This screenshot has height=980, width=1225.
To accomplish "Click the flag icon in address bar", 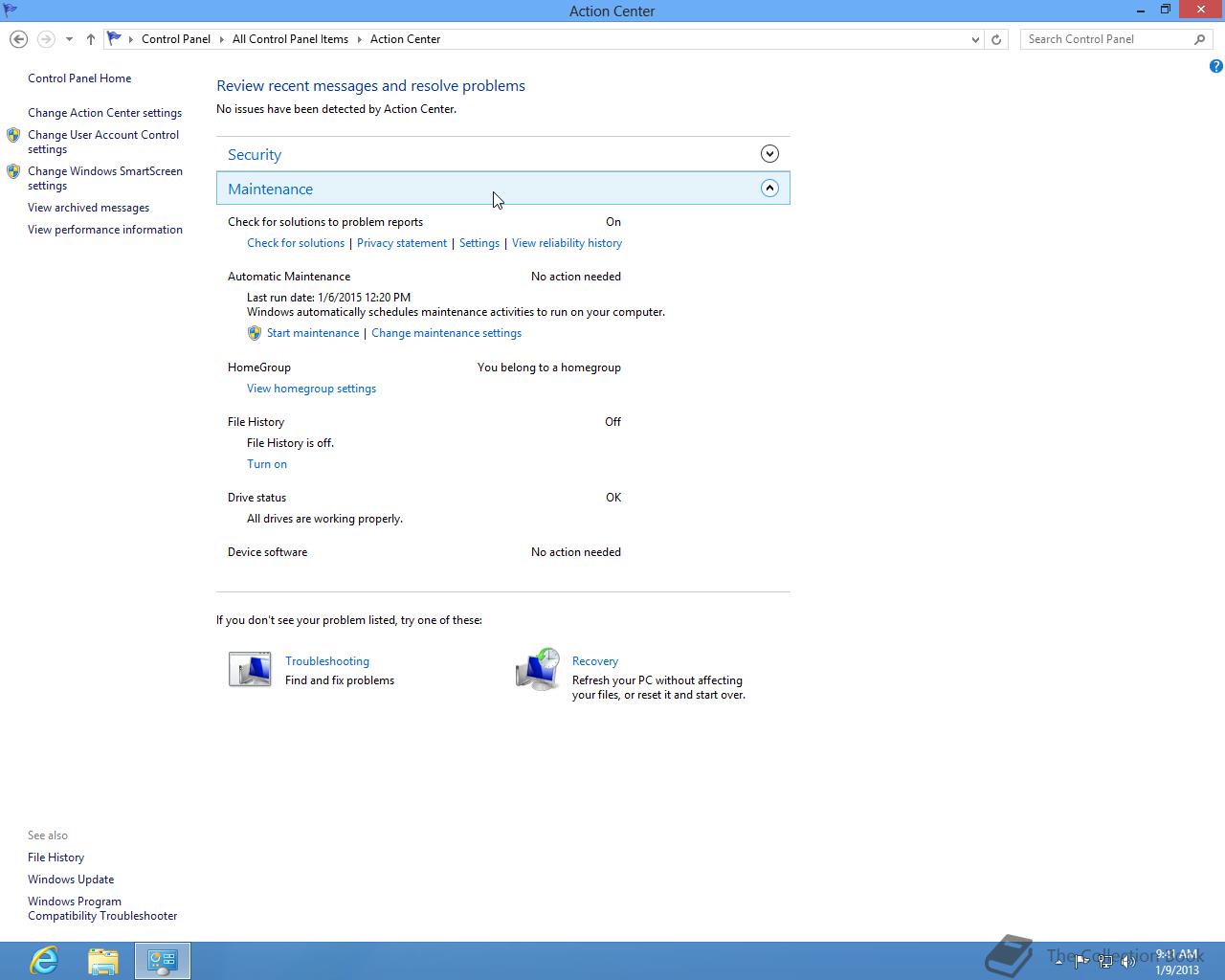I will point(114,38).
